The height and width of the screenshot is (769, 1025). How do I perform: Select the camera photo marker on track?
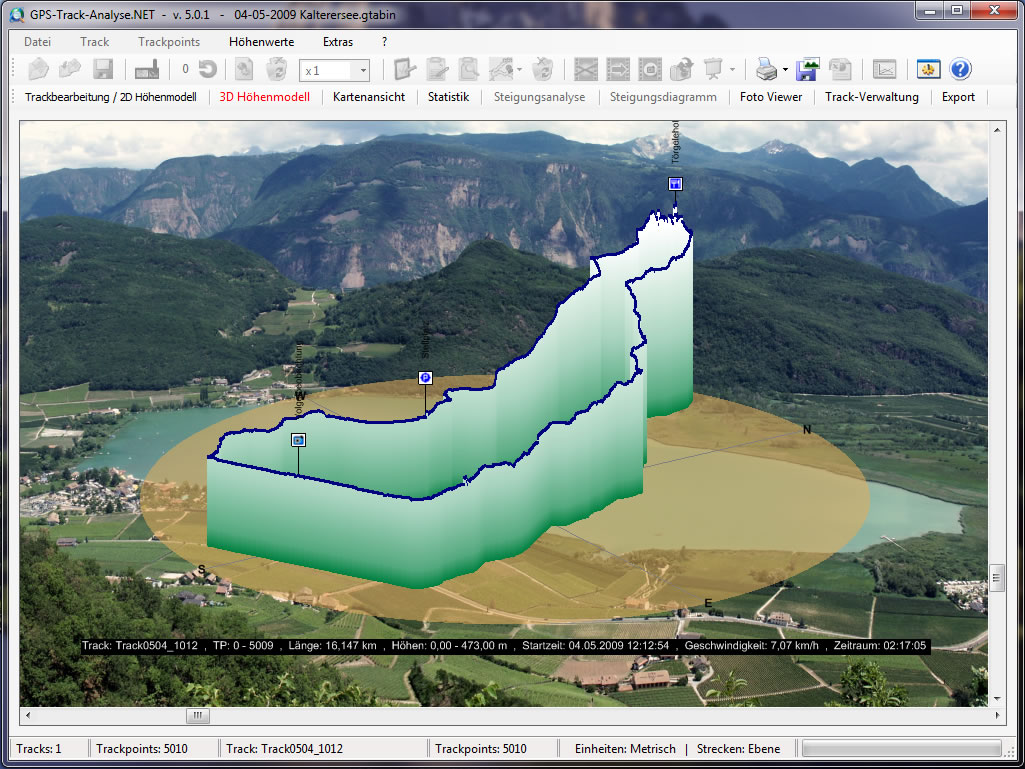(x=298, y=440)
